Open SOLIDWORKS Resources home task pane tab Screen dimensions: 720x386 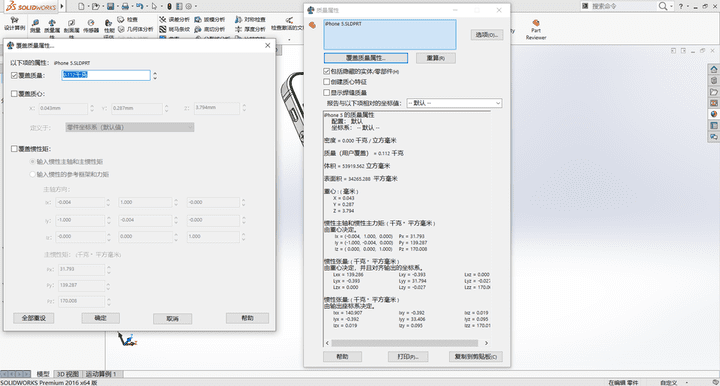(x=714, y=69)
